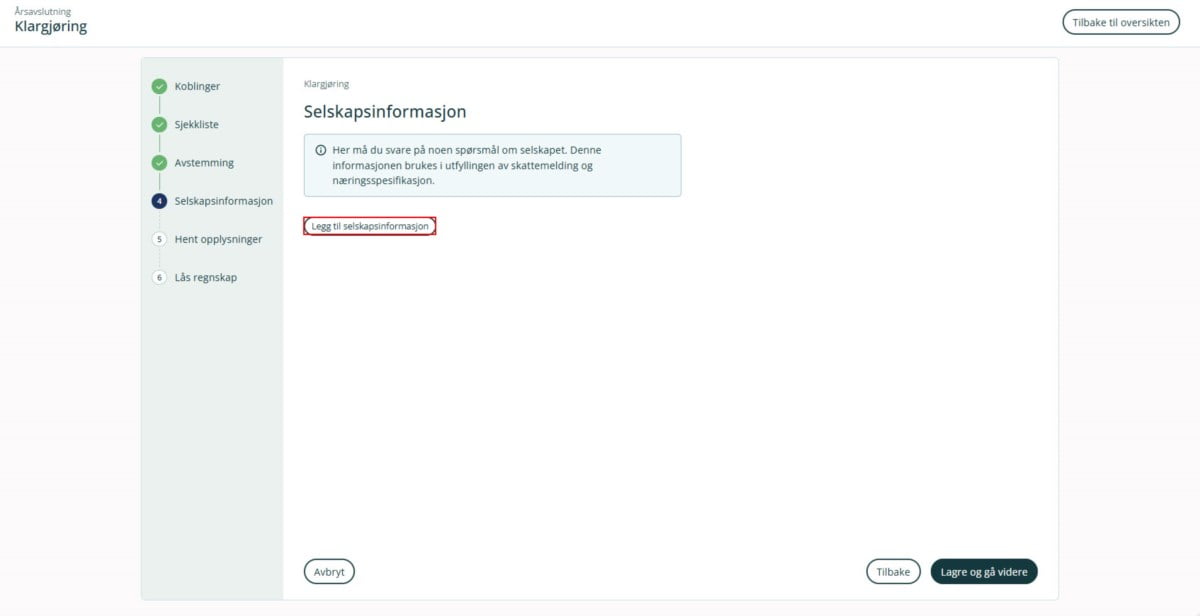Open the Avstemming step

204,163
